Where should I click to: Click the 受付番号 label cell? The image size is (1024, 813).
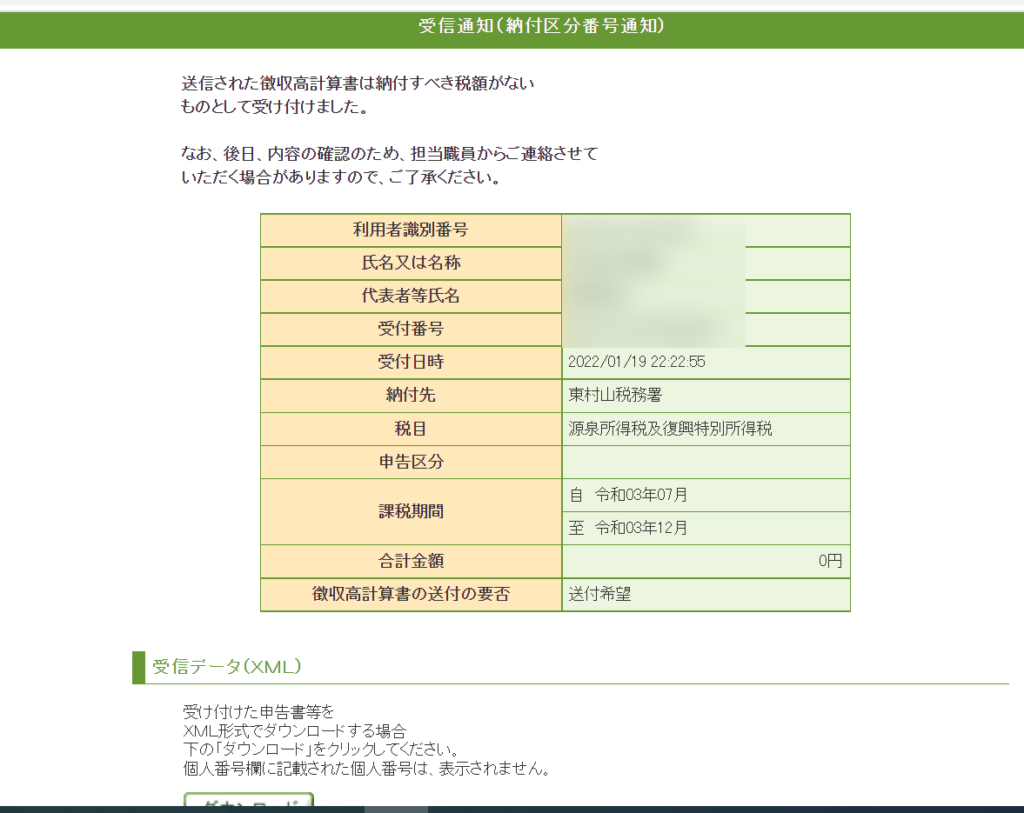[410, 329]
